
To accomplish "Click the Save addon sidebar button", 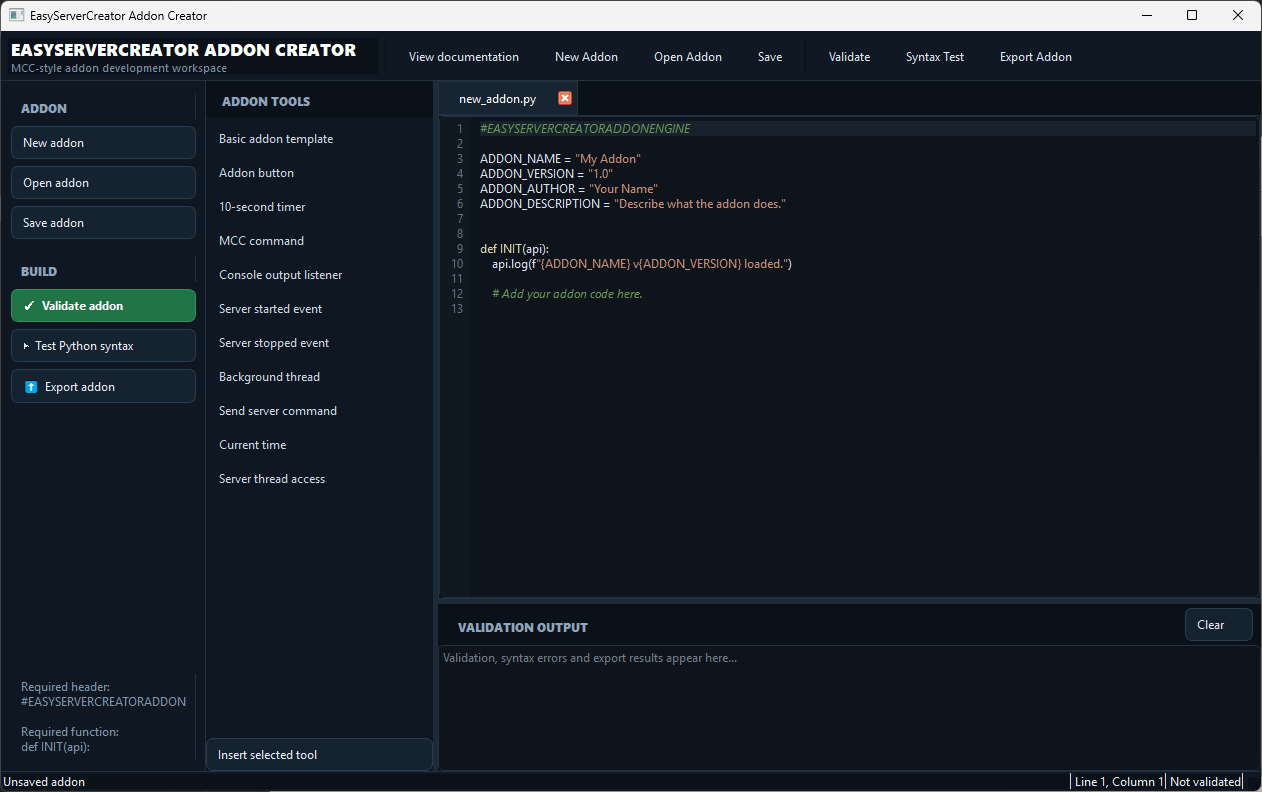I will click(x=103, y=223).
